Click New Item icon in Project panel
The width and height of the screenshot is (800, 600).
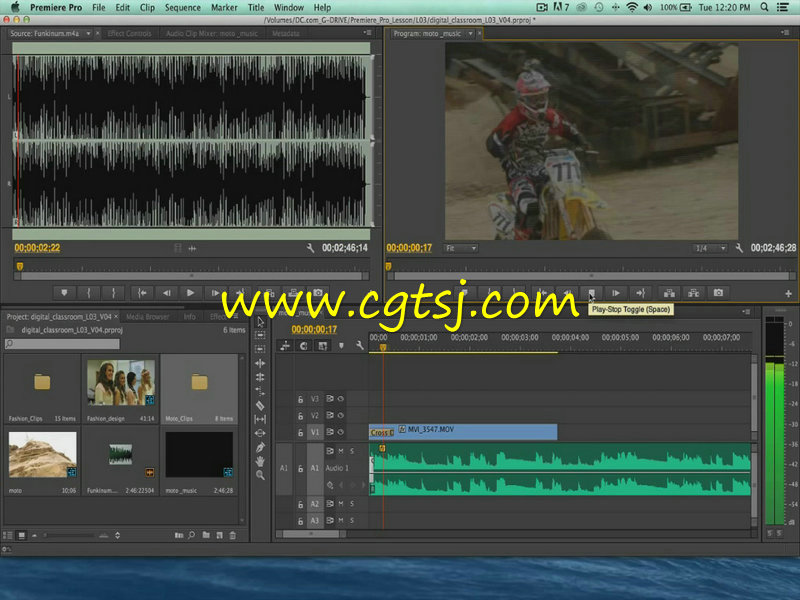(x=219, y=535)
